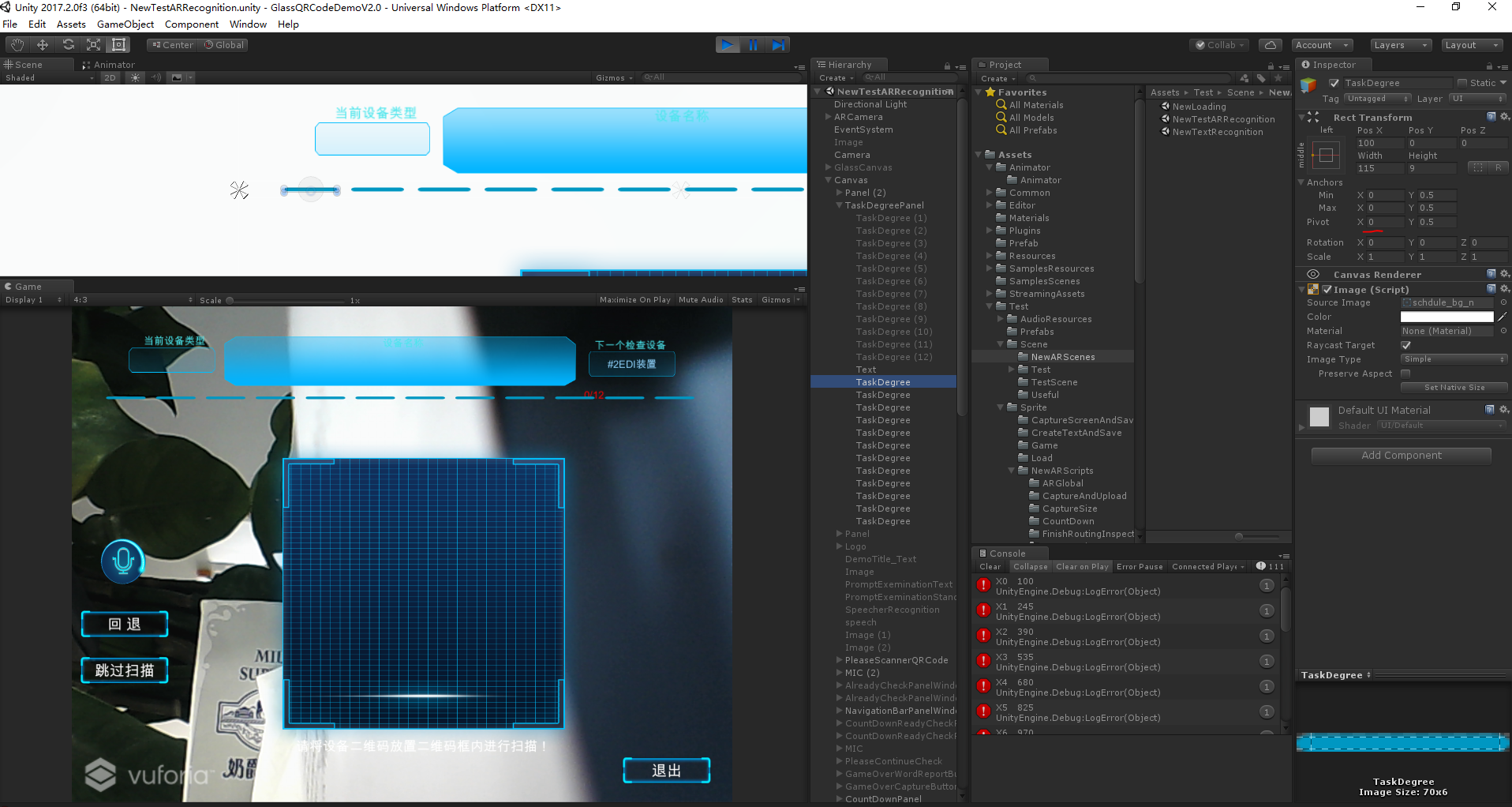Select the Rect tool in the toolbar
The height and width of the screenshot is (807, 1512).
click(x=118, y=45)
